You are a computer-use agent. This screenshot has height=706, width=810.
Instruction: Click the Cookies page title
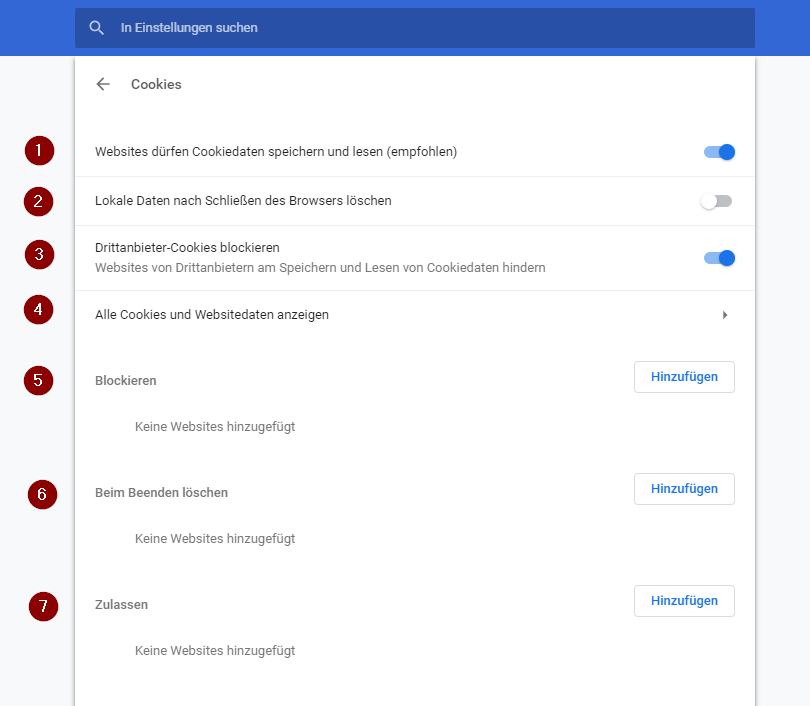tap(156, 84)
